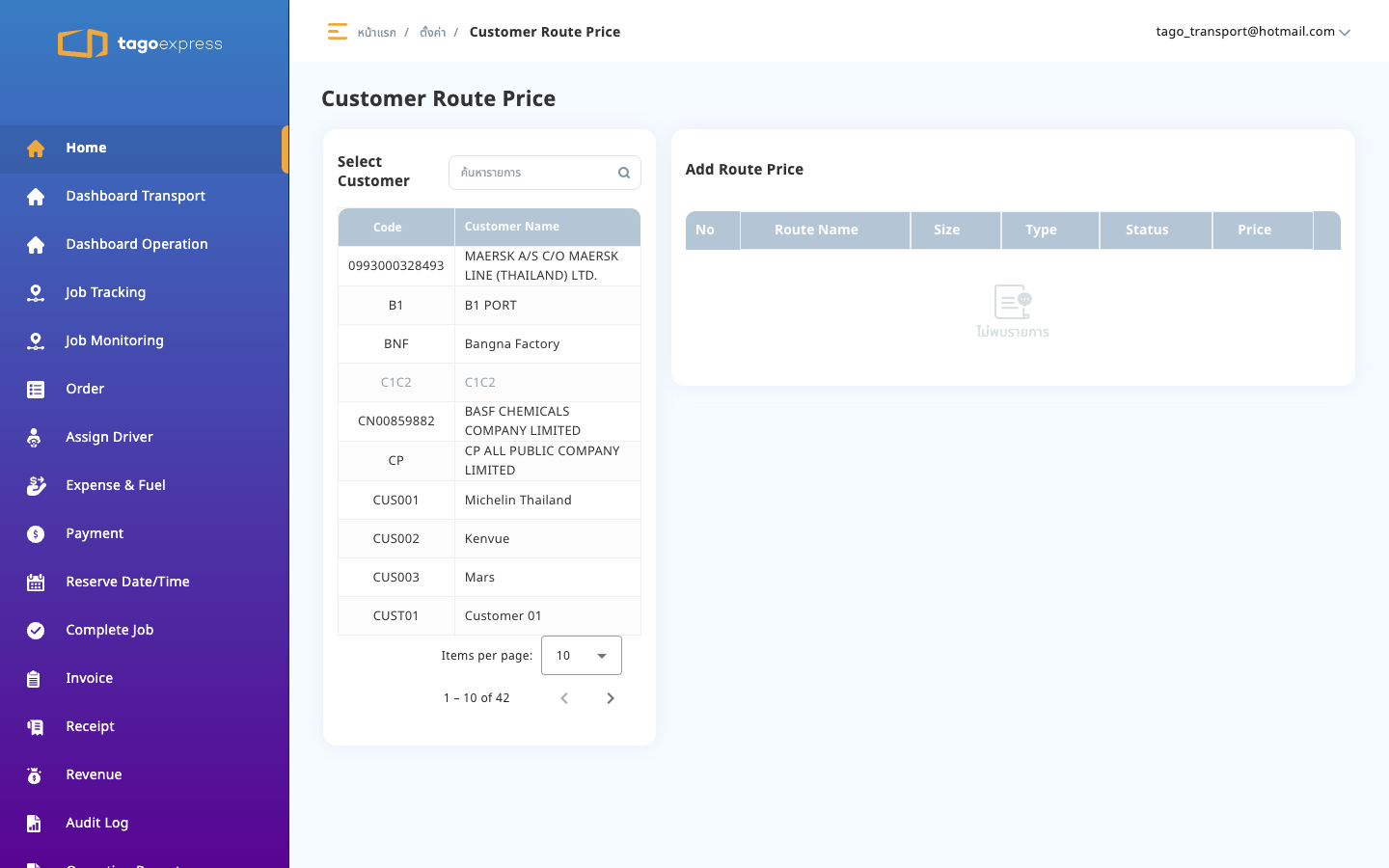Screen dimensions: 1389x868
Task: Click the Invoice clipboard icon
Action: pos(34,679)
